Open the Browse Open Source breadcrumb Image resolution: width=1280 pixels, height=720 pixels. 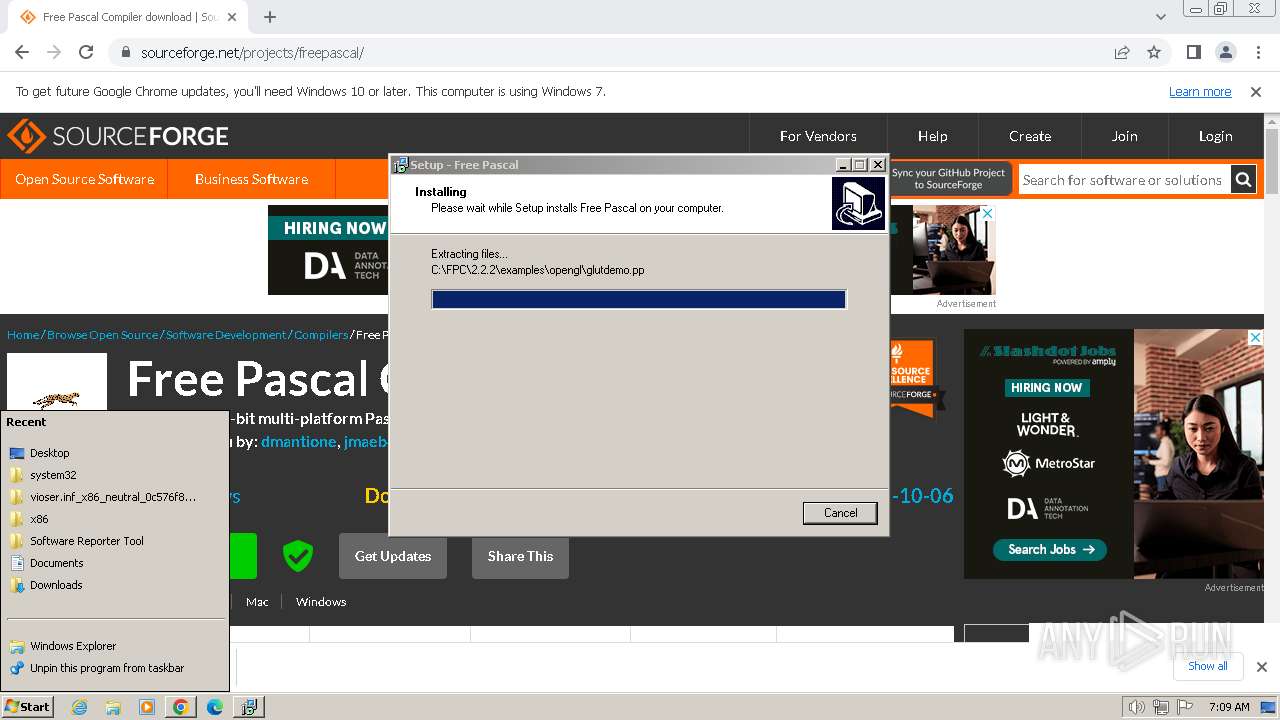click(x=102, y=335)
